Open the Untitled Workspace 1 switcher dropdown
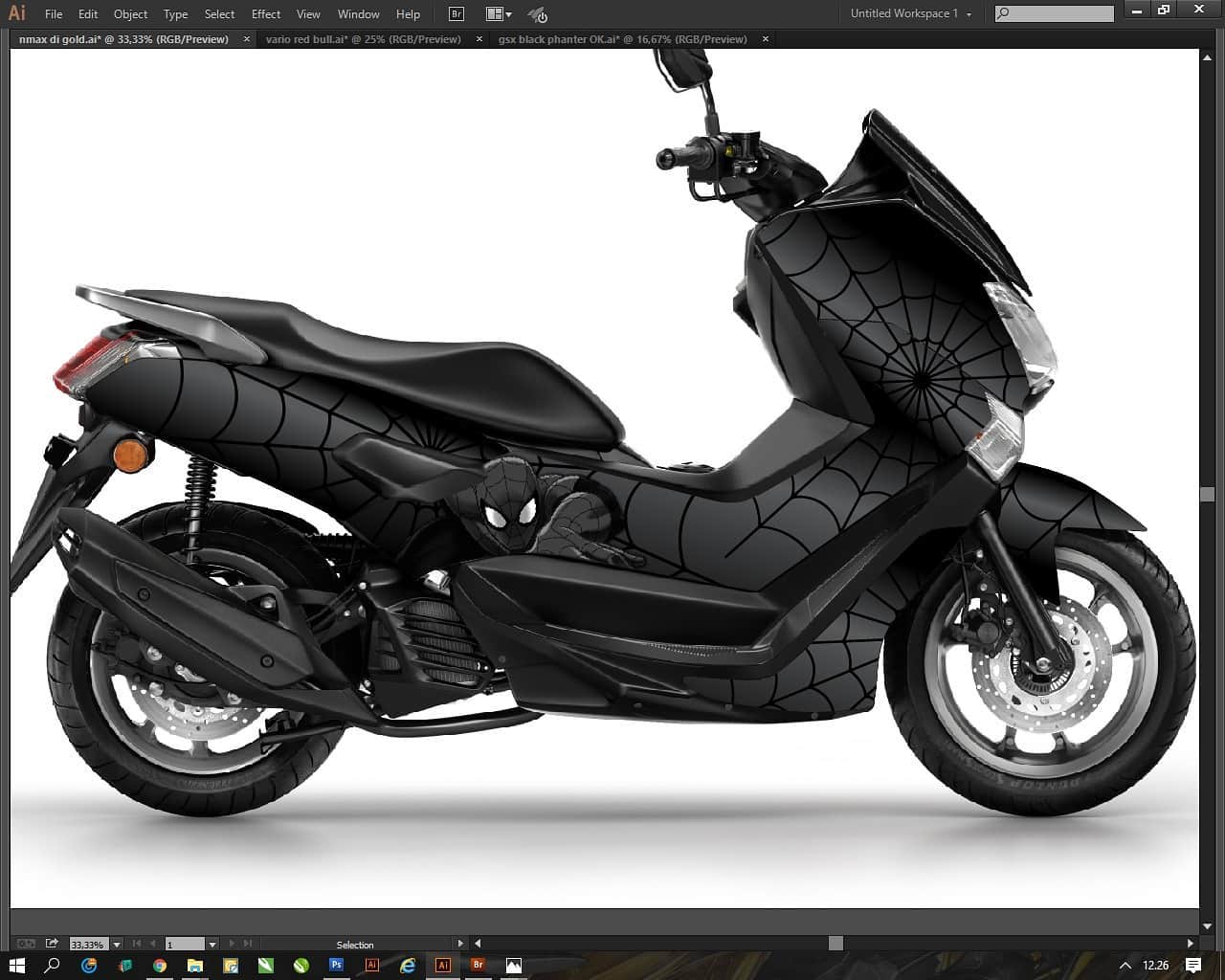This screenshot has width=1225, height=980. [x=911, y=13]
